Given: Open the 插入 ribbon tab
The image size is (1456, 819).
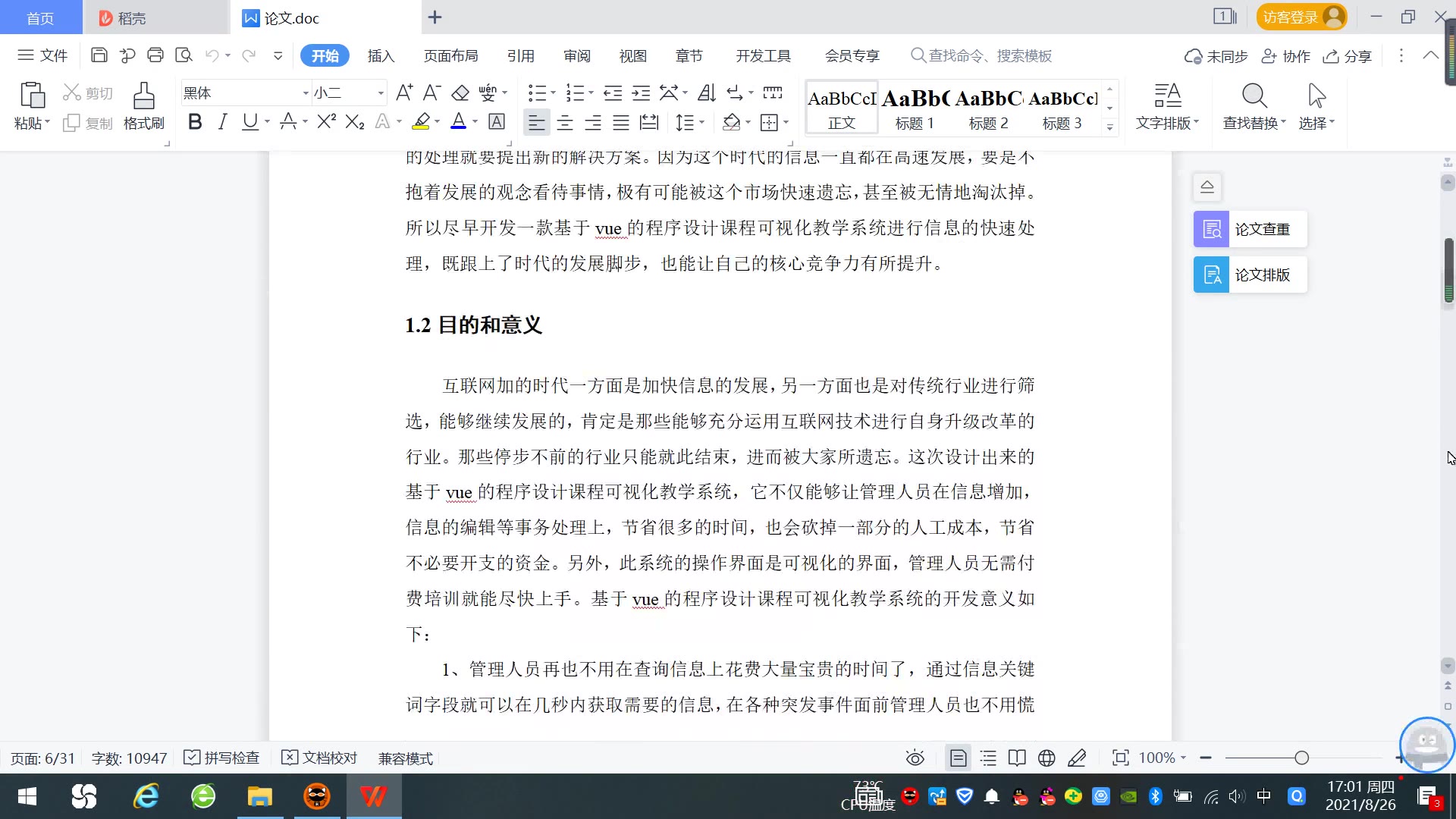Looking at the screenshot, I should click(x=381, y=56).
